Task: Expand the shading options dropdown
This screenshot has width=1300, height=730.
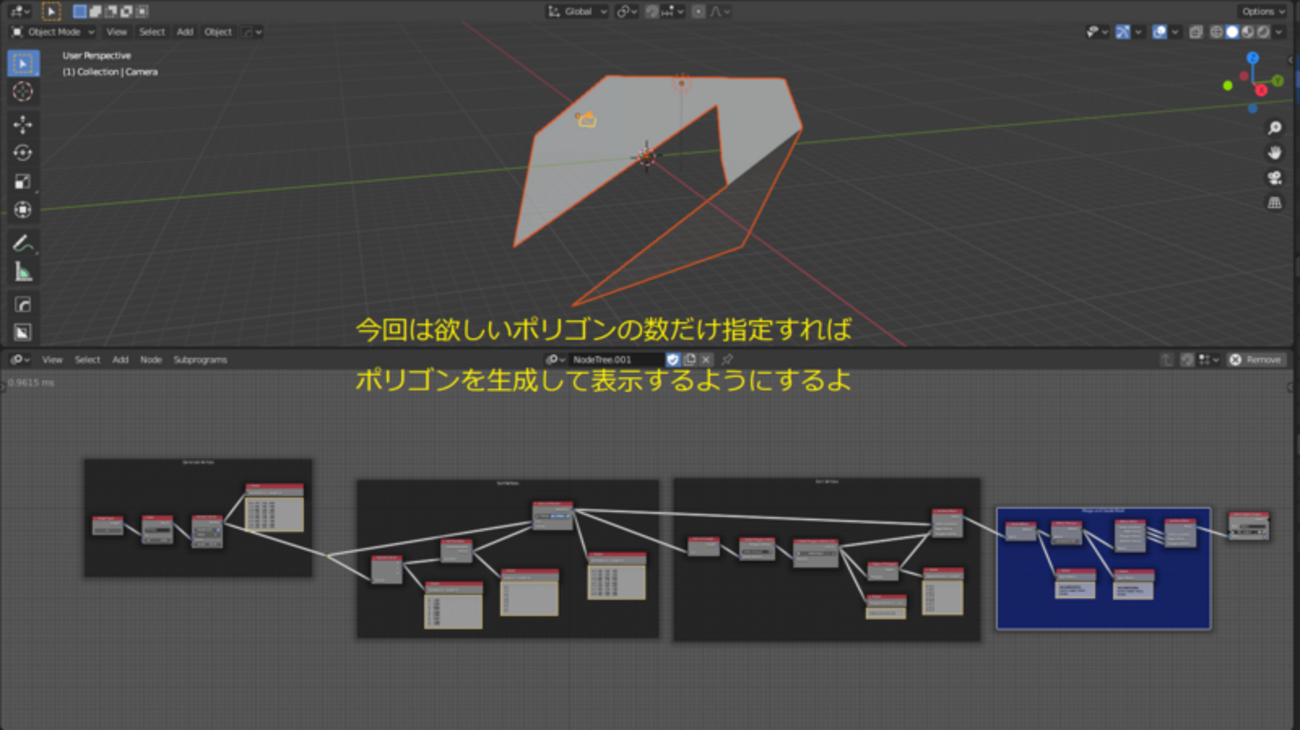Action: (1279, 32)
